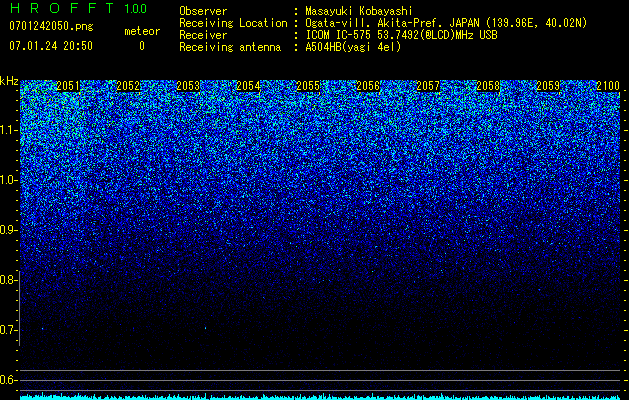Click the 2056 time marker

(x=368, y=86)
